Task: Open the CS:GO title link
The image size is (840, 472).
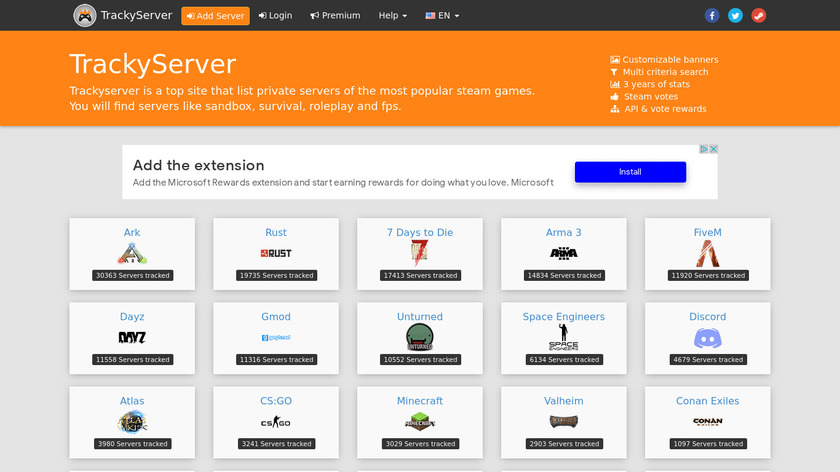Action: tap(276, 401)
